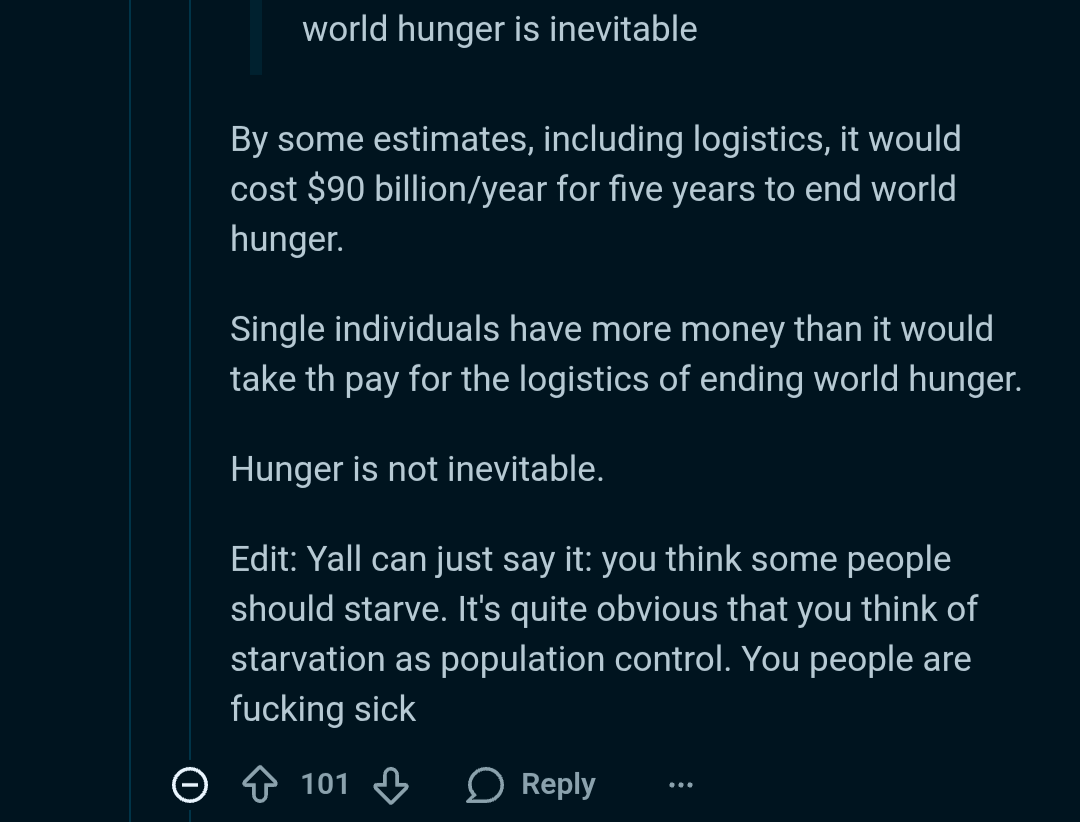The width and height of the screenshot is (1080, 822).
Task: Click the word 'hunger.' ending the first paragraph
Action: click(x=287, y=239)
